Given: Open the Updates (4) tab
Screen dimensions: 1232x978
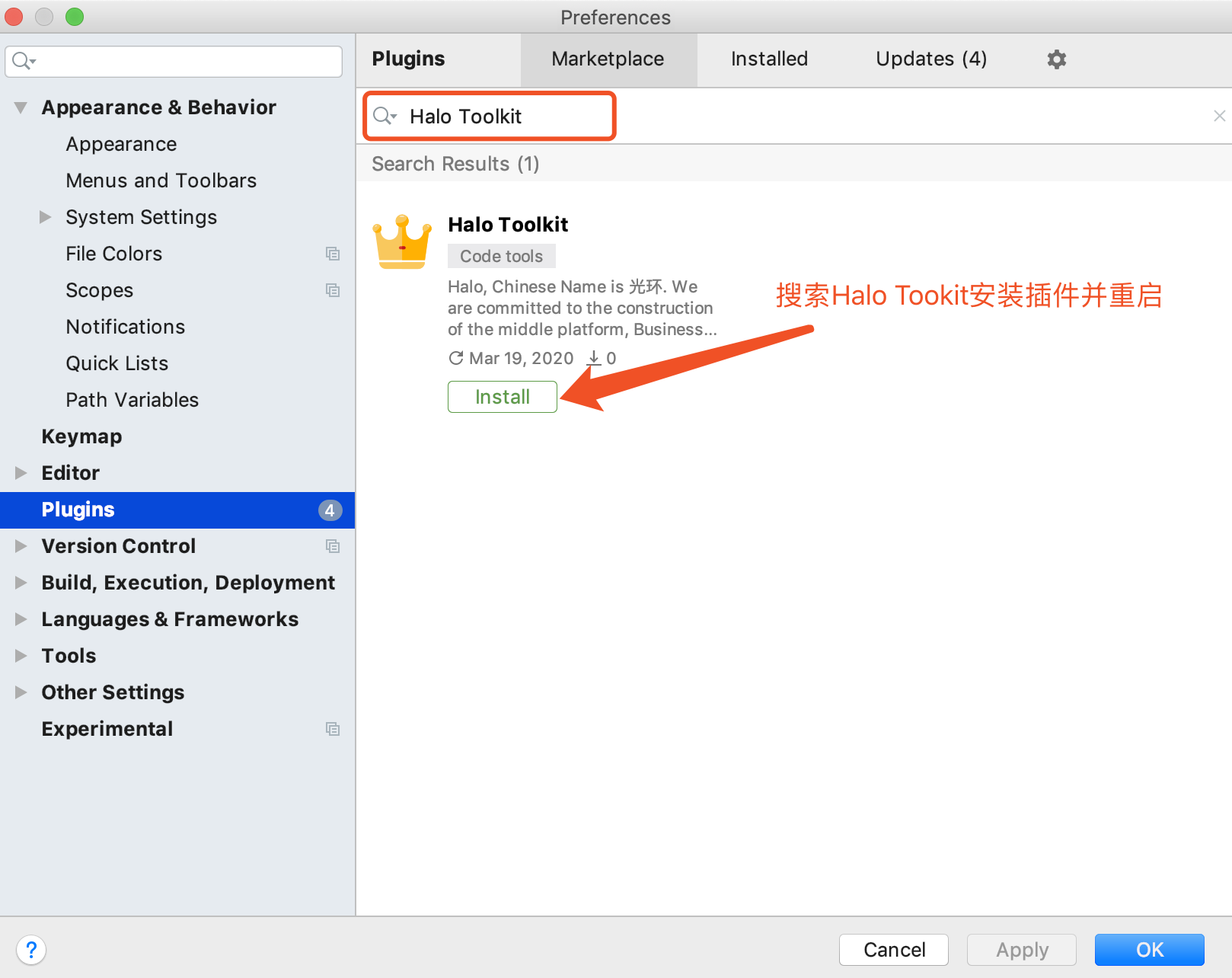Looking at the screenshot, I should pyautogui.click(x=930, y=59).
